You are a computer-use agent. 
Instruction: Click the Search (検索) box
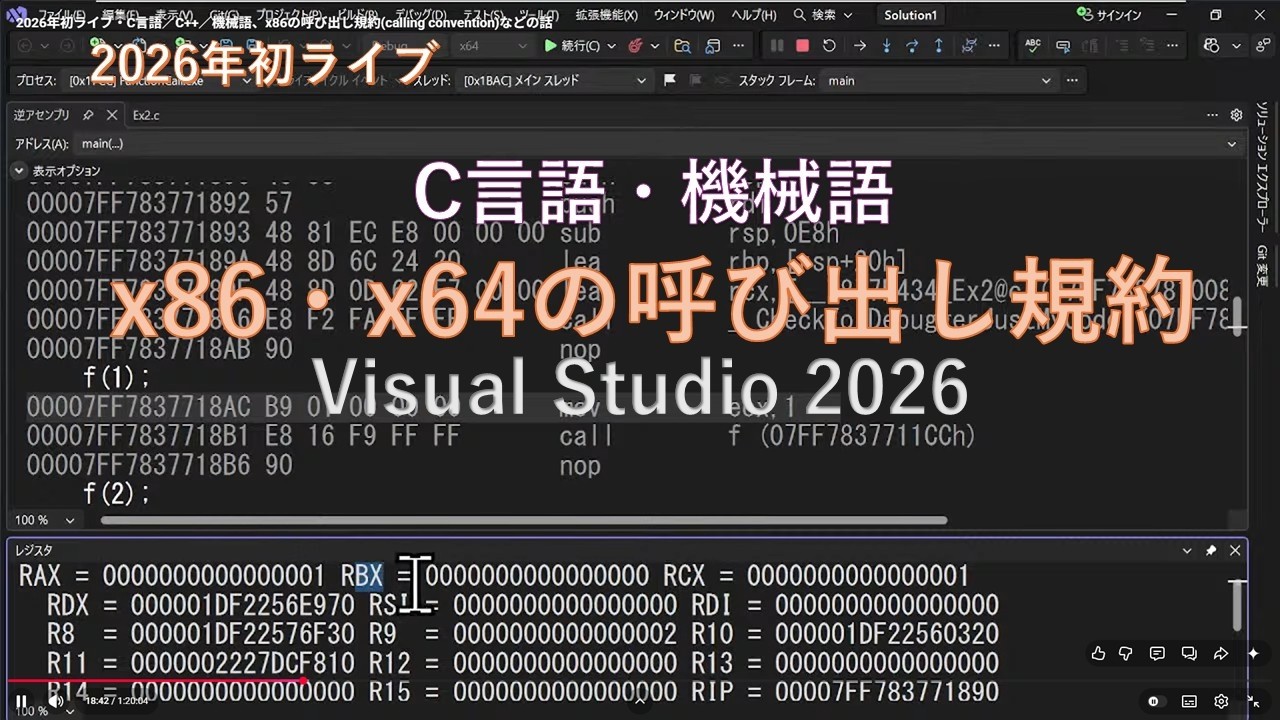click(x=823, y=15)
